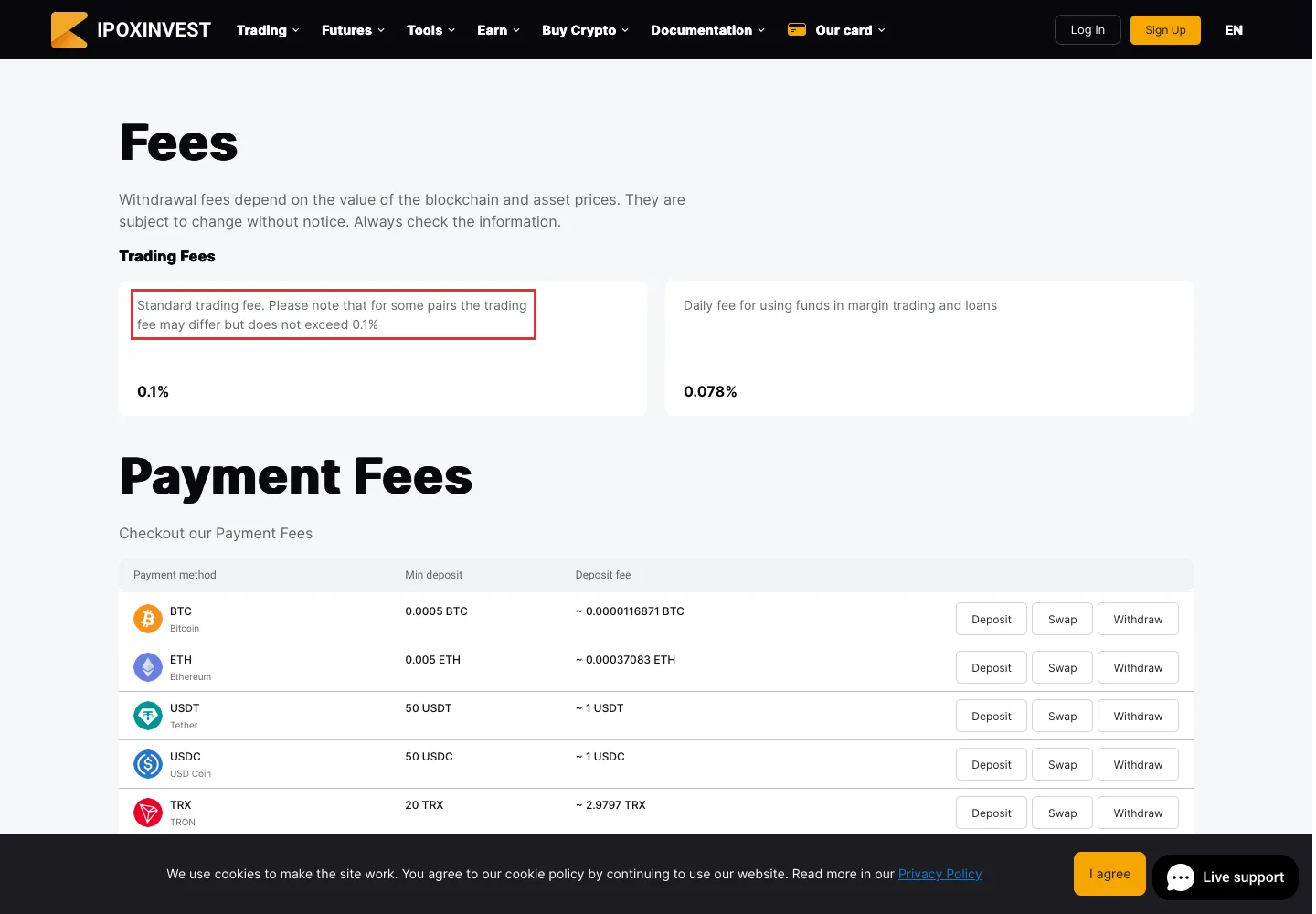Click the Log In button
The image size is (1316, 914).
[x=1088, y=30]
